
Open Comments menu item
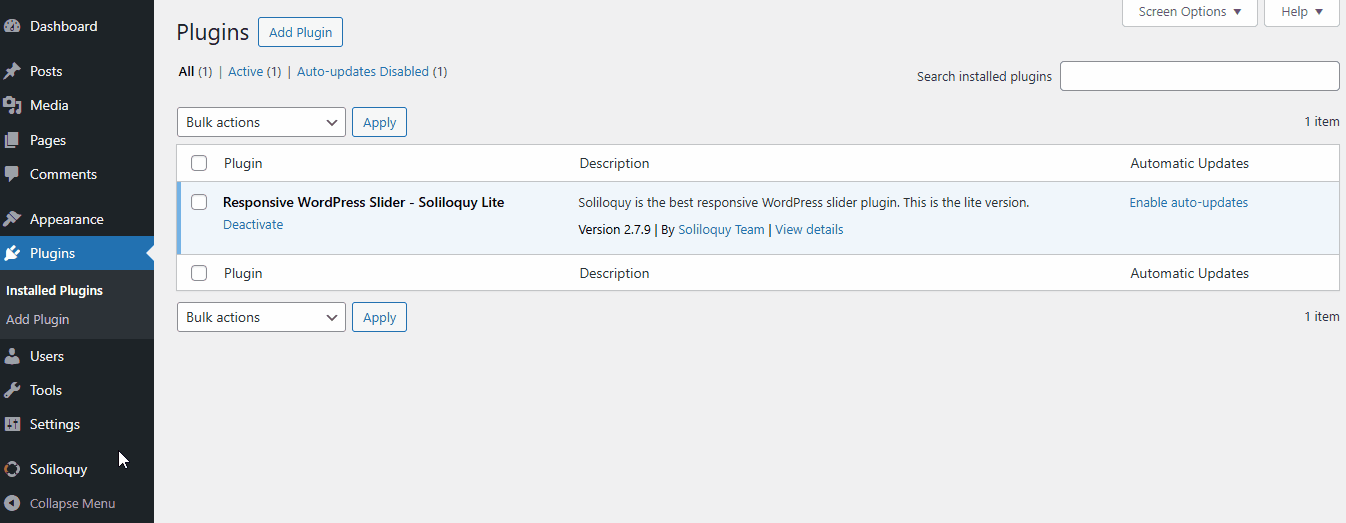click(x=77, y=174)
